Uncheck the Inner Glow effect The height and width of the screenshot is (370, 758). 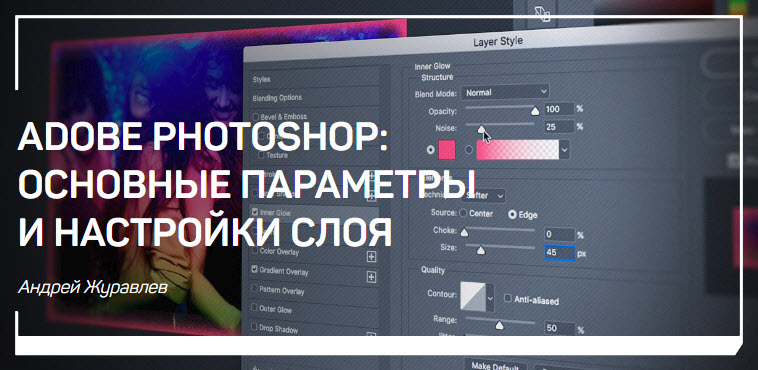255,211
